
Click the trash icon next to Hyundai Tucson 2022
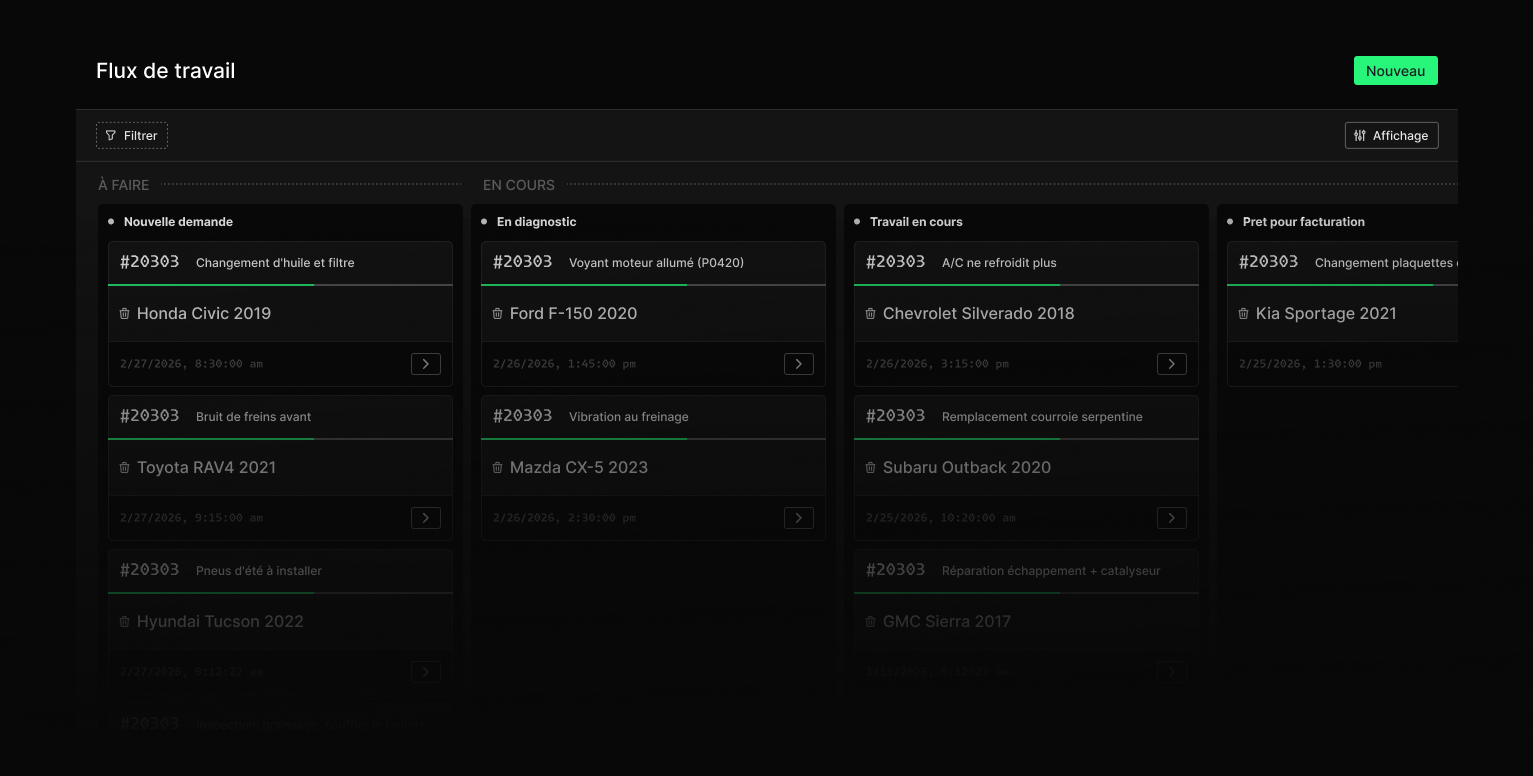point(125,622)
